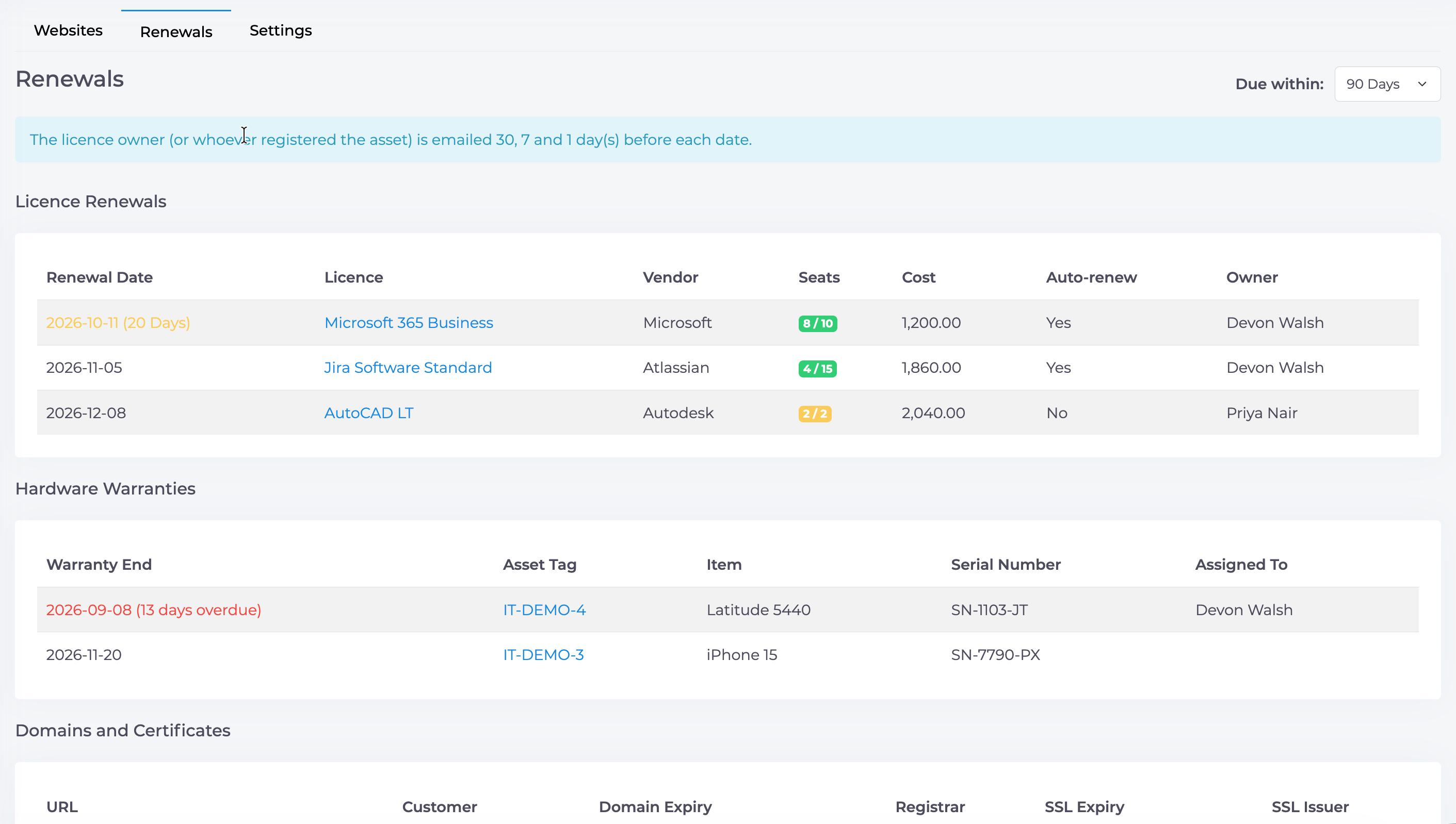Open the Due within 90 Days dropdown

tap(1387, 85)
